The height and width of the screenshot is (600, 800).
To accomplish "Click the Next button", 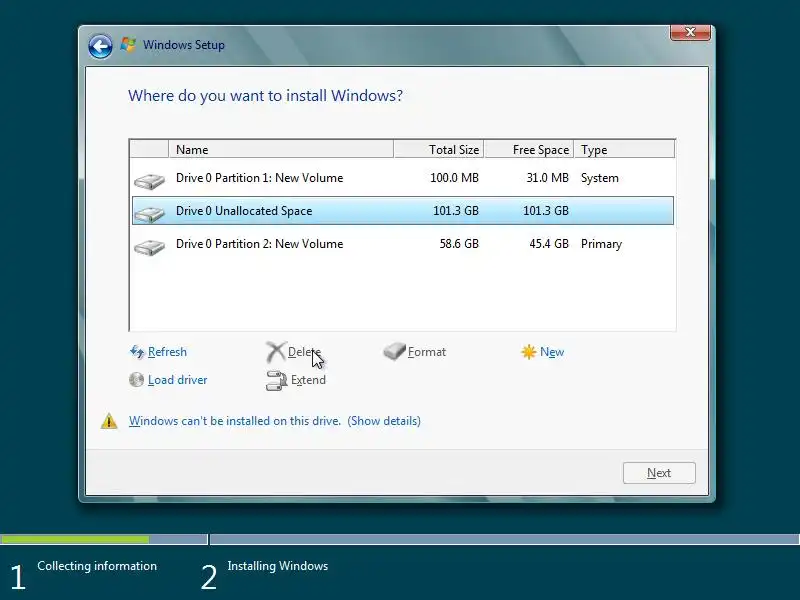I will coord(659,473).
